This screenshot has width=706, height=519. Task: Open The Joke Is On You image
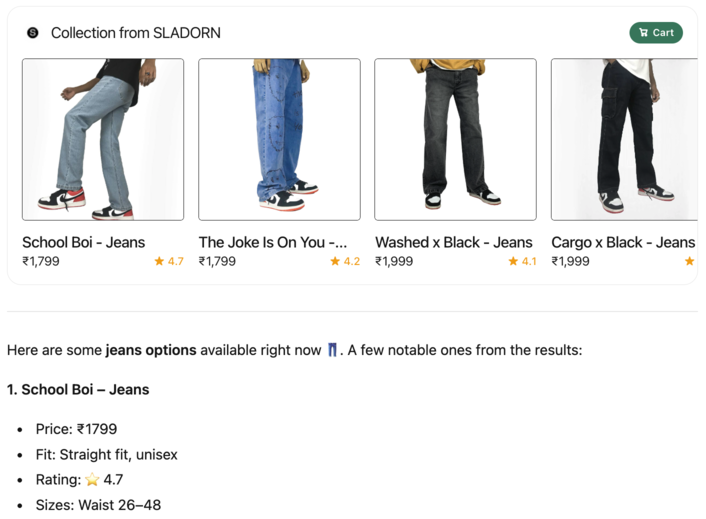pos(279,139)
